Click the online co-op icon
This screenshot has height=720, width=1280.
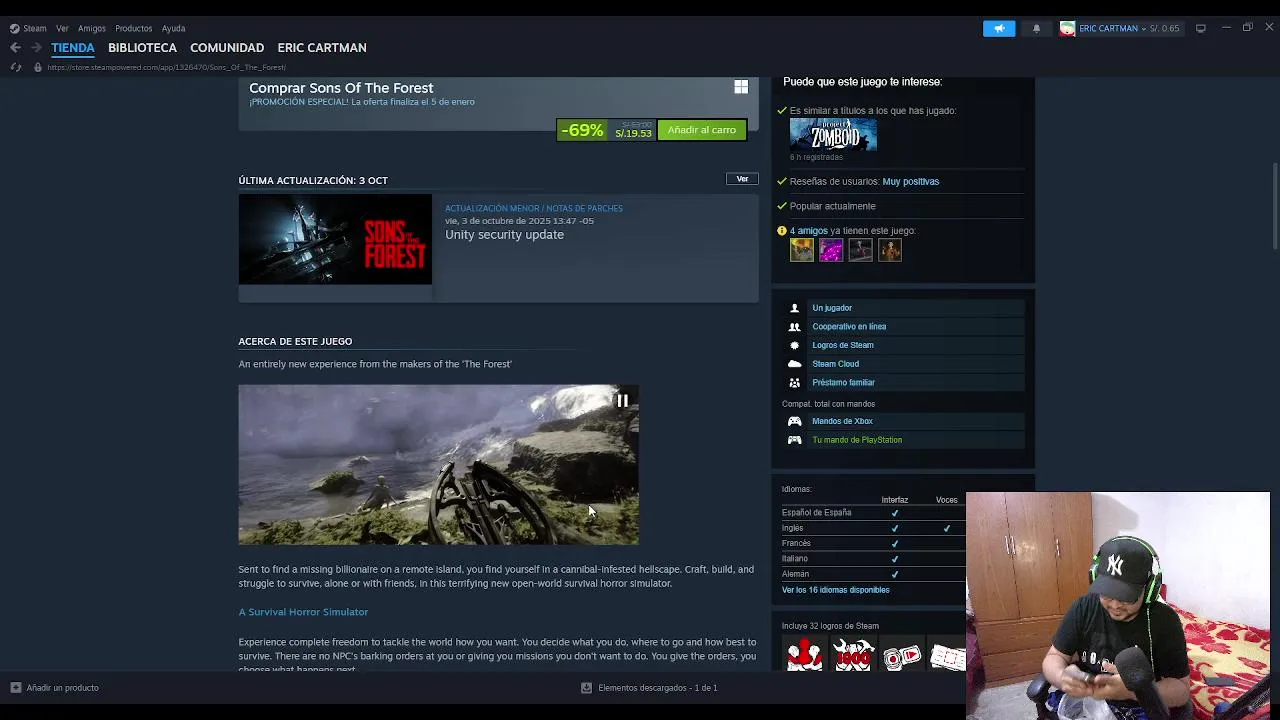794,327
